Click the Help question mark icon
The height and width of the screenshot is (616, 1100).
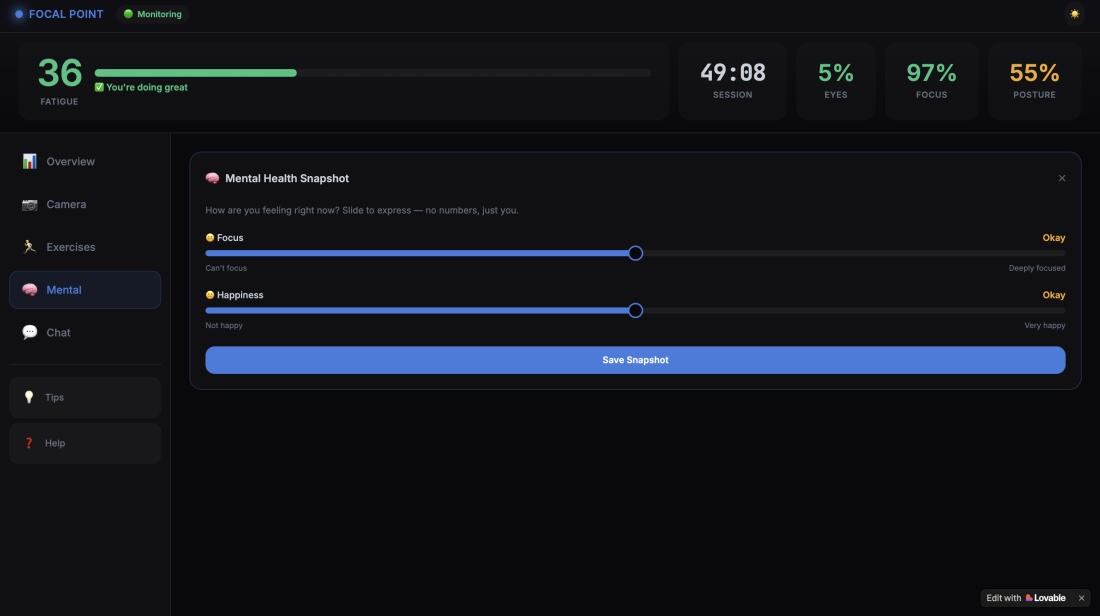point(29,443)
